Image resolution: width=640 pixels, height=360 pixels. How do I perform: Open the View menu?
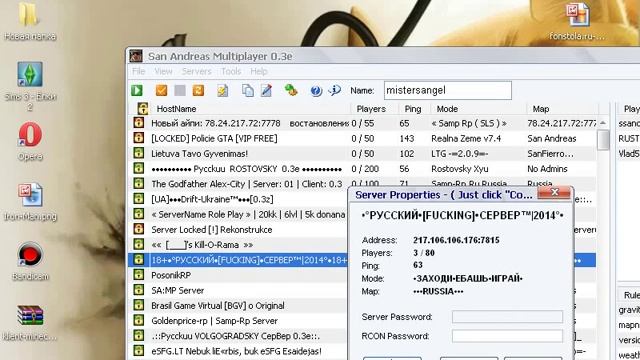163,71
